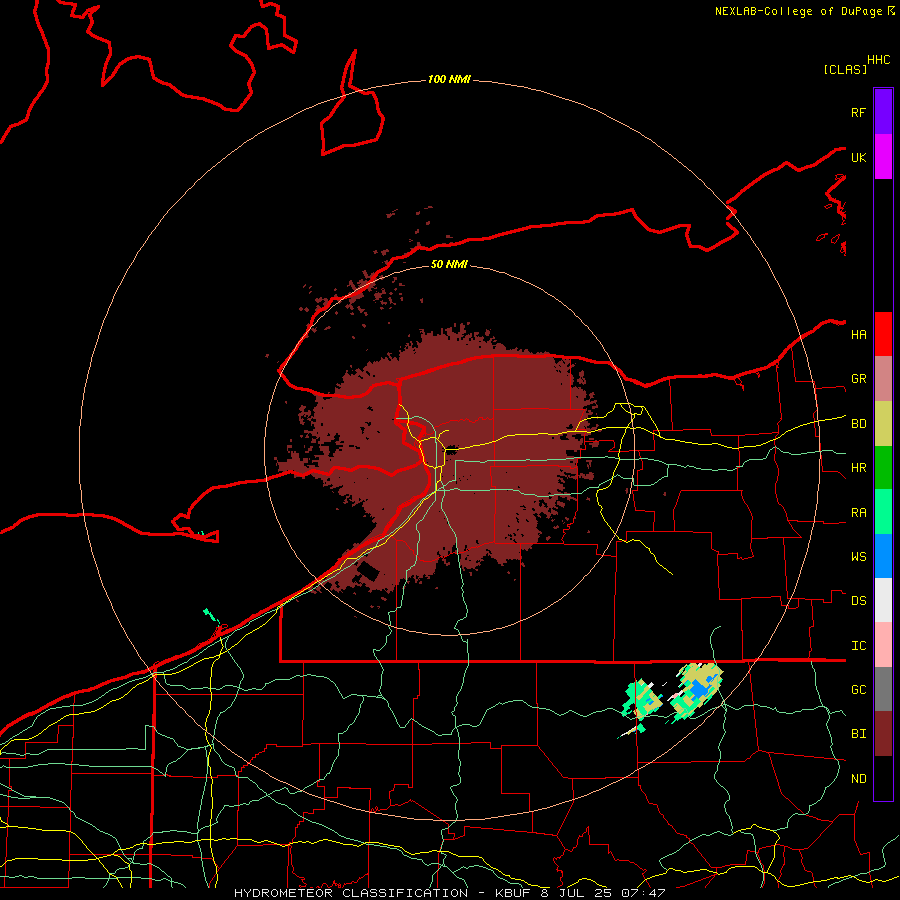Click the BD legend label
Viewport: 900px width, 900px height.
click(858, 424)
